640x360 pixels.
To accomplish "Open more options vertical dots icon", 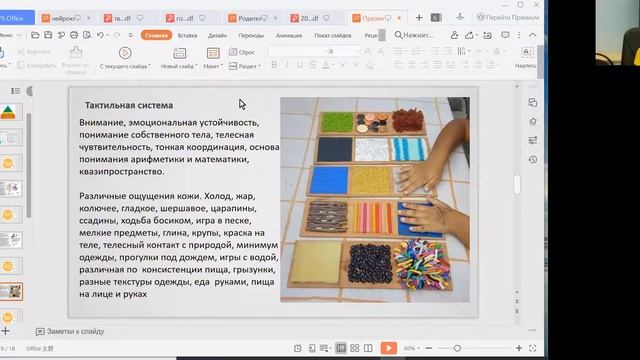I will pos(519,35).
